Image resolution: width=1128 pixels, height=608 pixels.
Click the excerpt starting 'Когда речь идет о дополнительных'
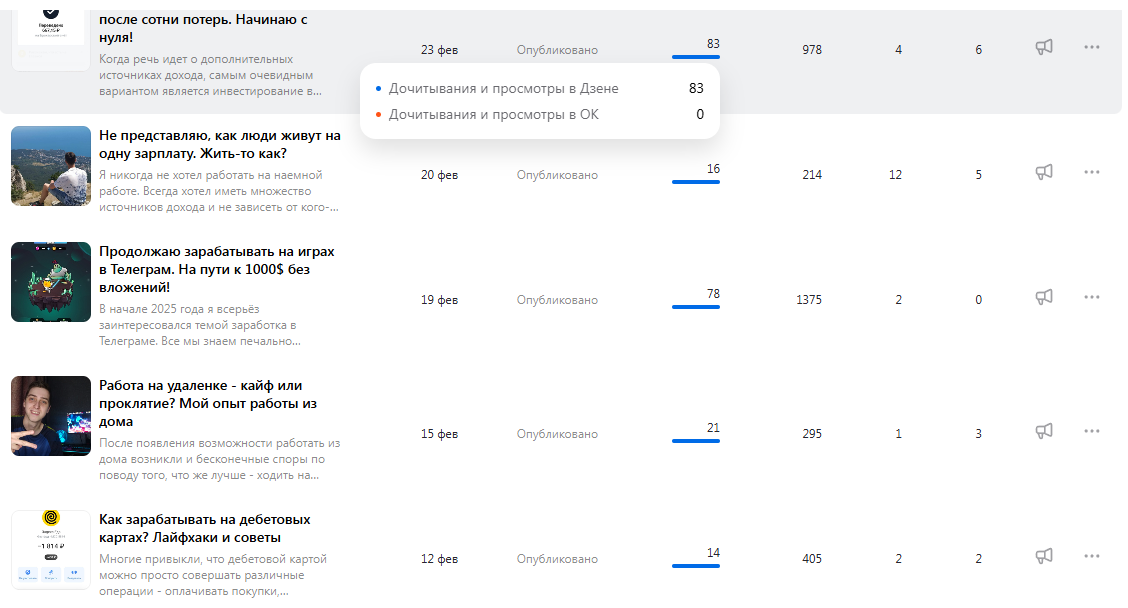[210, 75]
